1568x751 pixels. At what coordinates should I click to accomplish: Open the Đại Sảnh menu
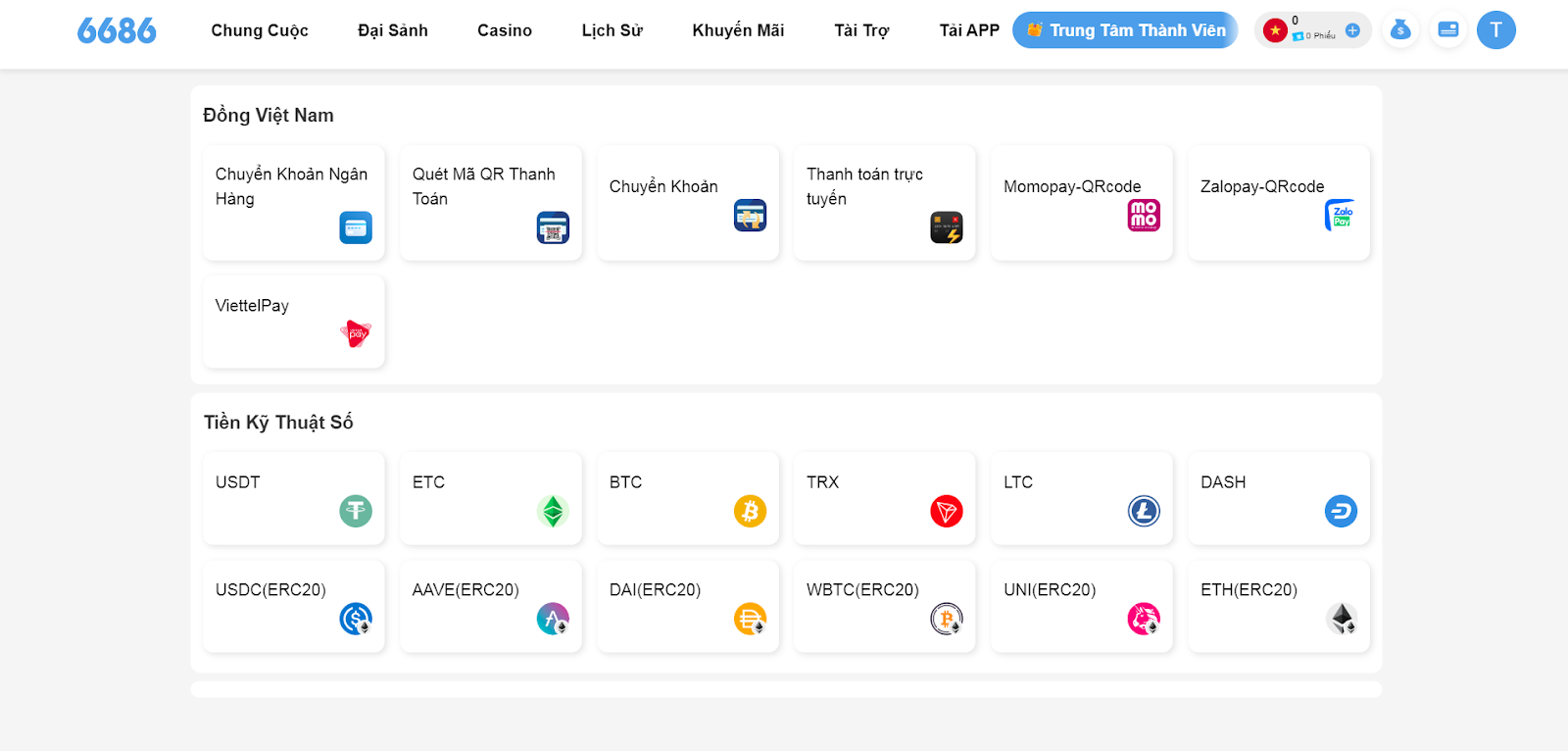coord(393,30)
